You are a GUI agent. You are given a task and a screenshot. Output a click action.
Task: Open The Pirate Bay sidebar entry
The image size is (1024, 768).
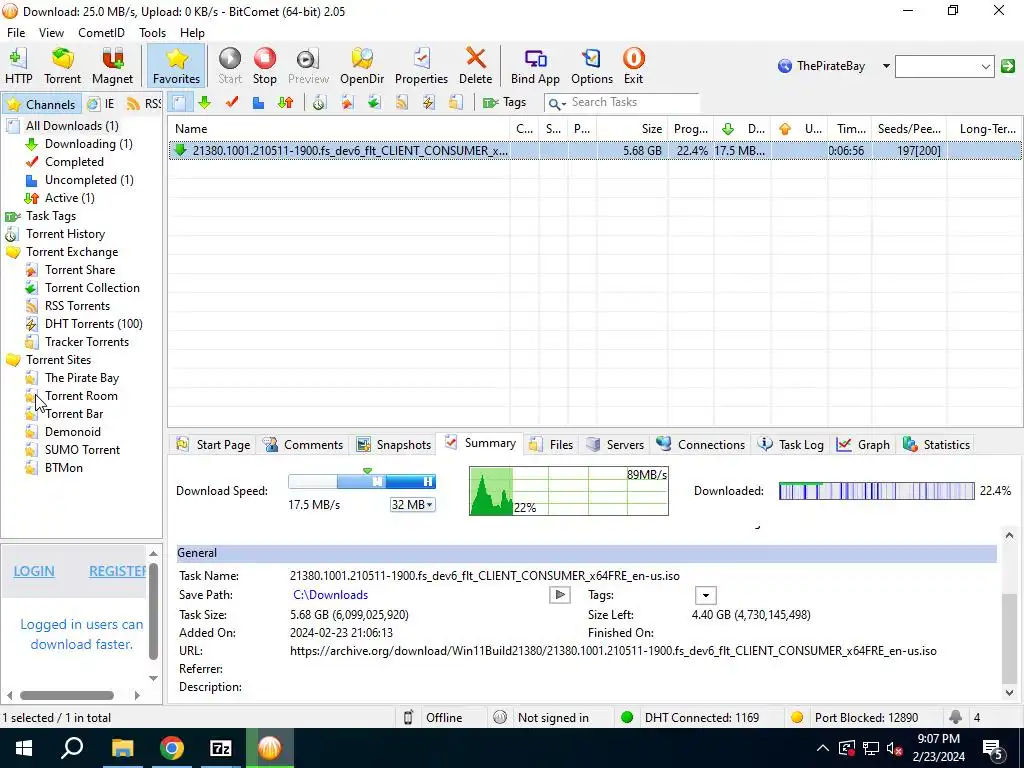click(x=82, y=377)
